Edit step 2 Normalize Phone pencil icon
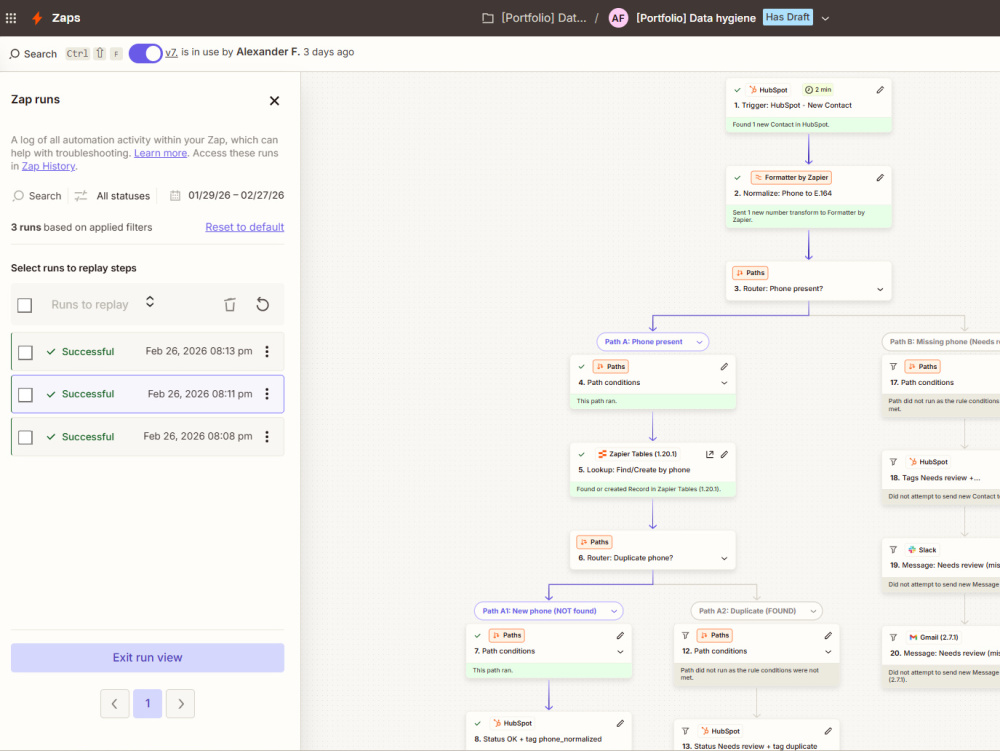Image resolution: width=1000 pixels, height=751 pixels. click(x=880, y=178)
